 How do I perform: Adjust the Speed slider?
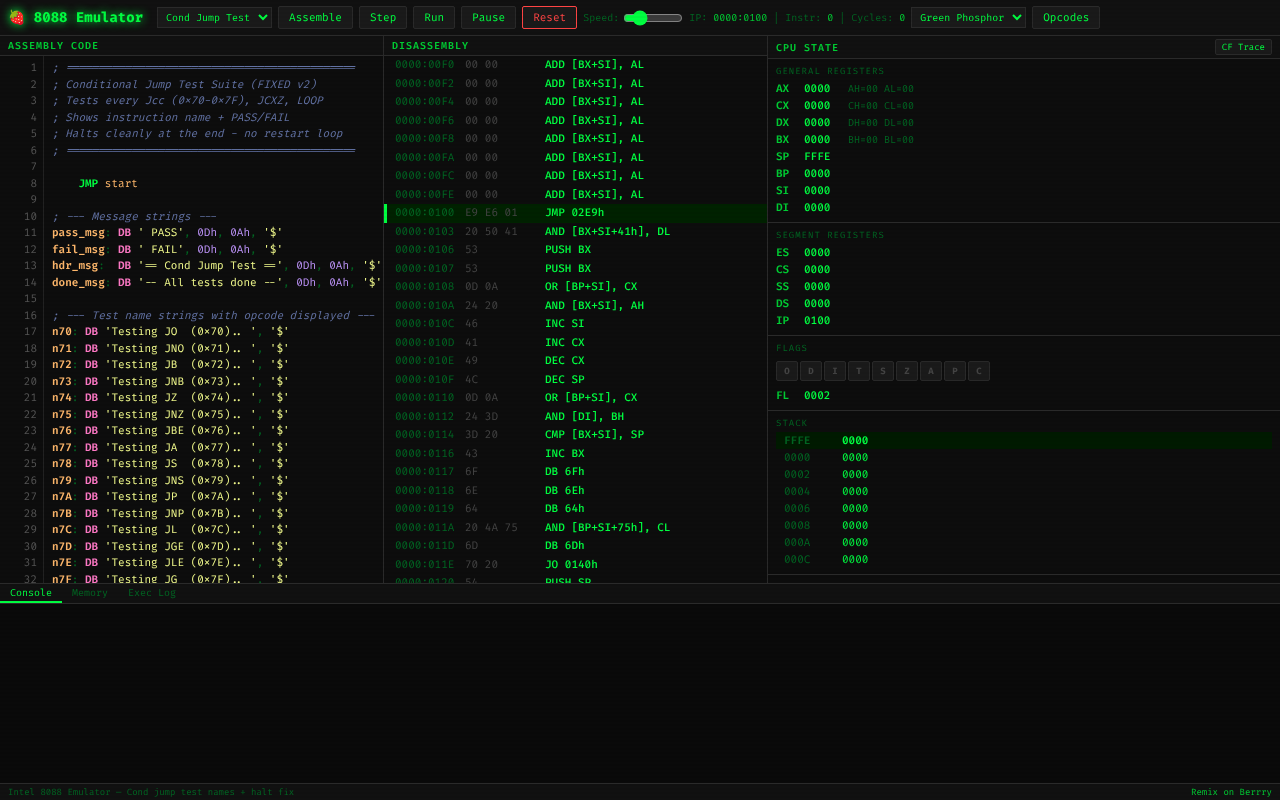click(x=653, y=17)
